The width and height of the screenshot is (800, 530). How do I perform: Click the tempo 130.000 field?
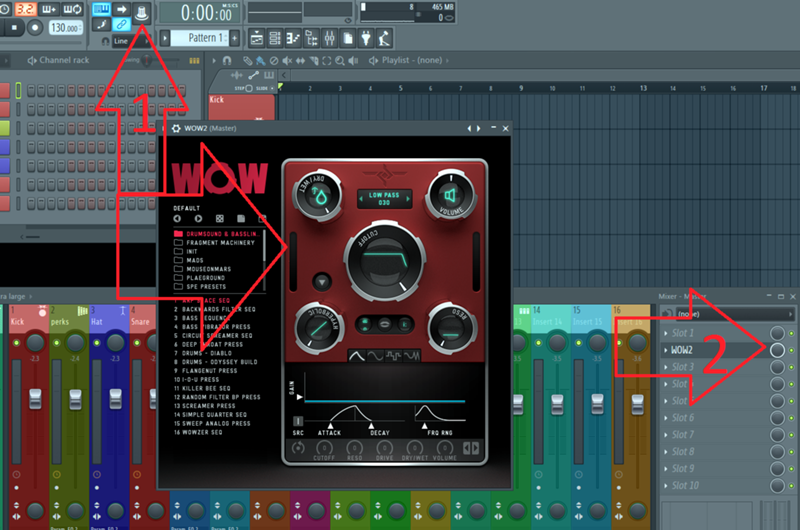65,28
